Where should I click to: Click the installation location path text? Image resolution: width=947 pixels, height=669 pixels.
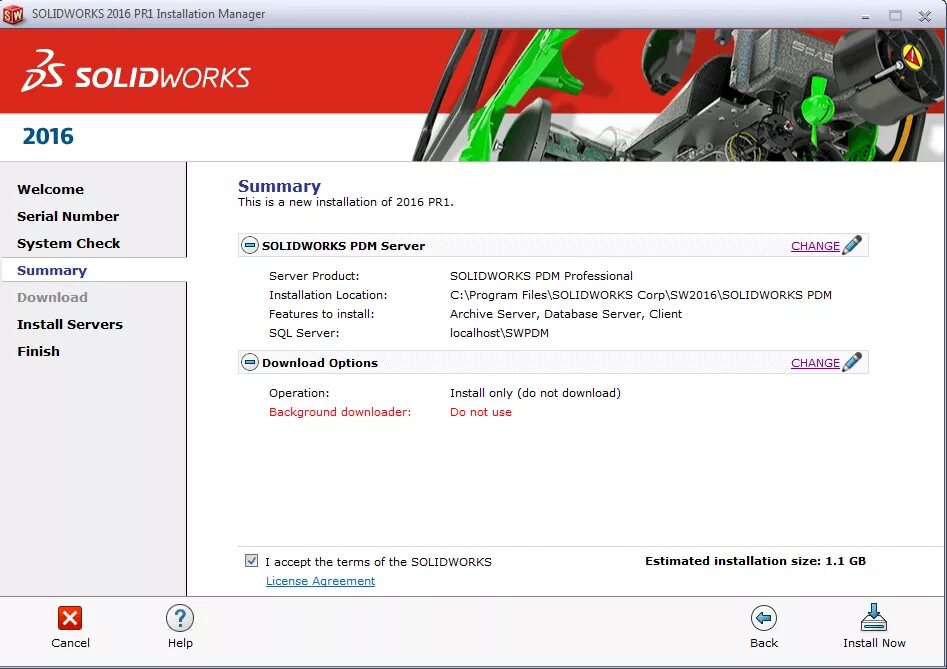point(641,295)
